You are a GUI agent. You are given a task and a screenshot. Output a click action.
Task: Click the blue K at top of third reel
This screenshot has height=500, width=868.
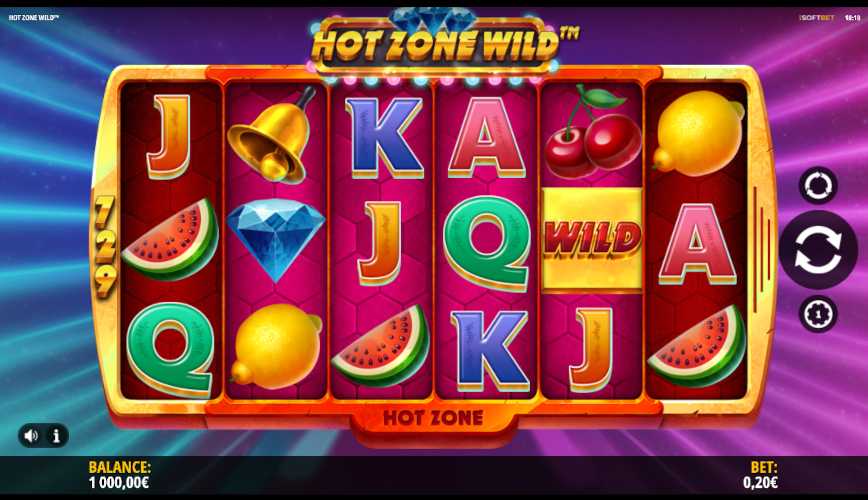(383, 137)
